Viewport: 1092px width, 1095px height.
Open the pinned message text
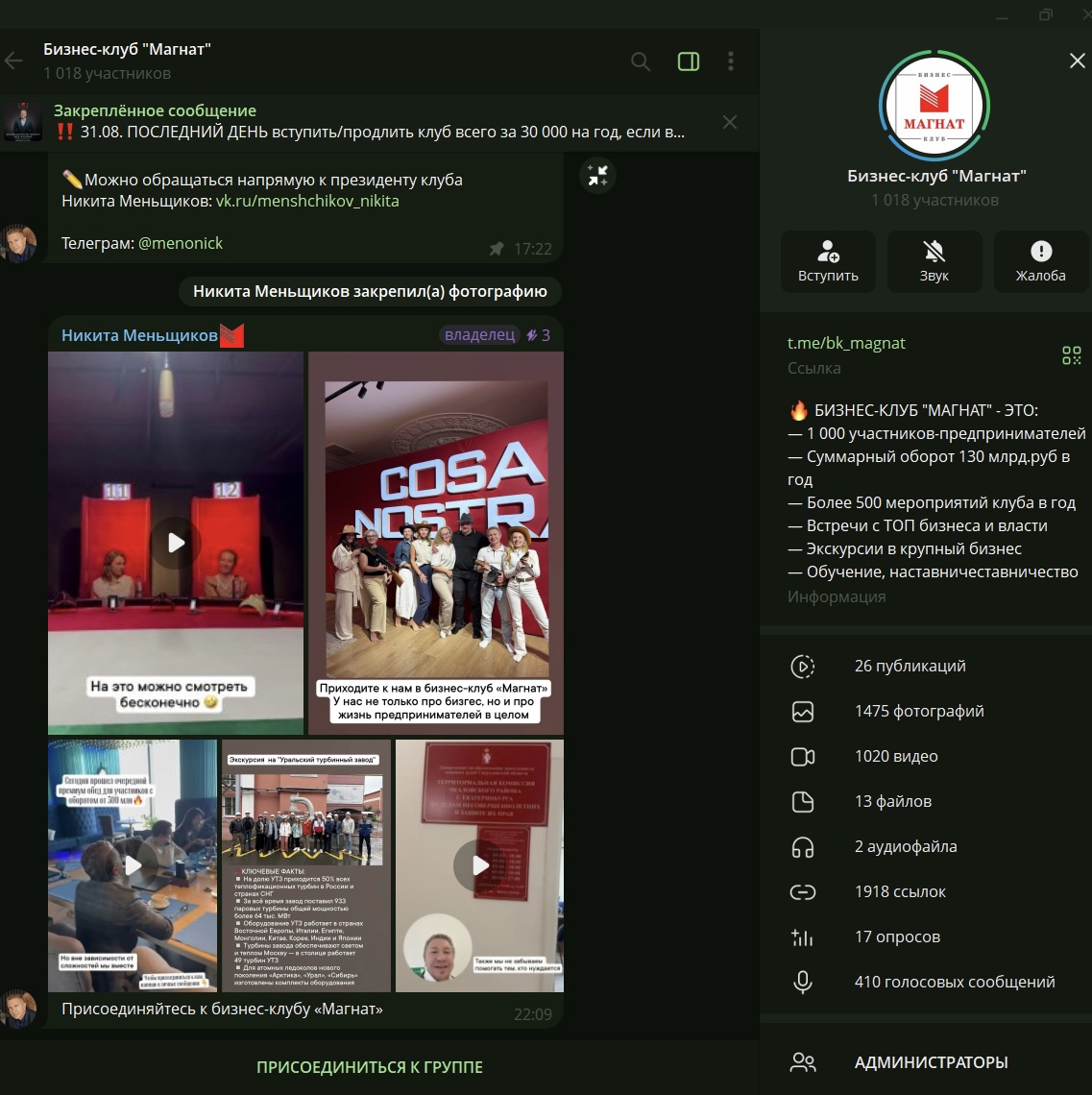coord(371,132)
